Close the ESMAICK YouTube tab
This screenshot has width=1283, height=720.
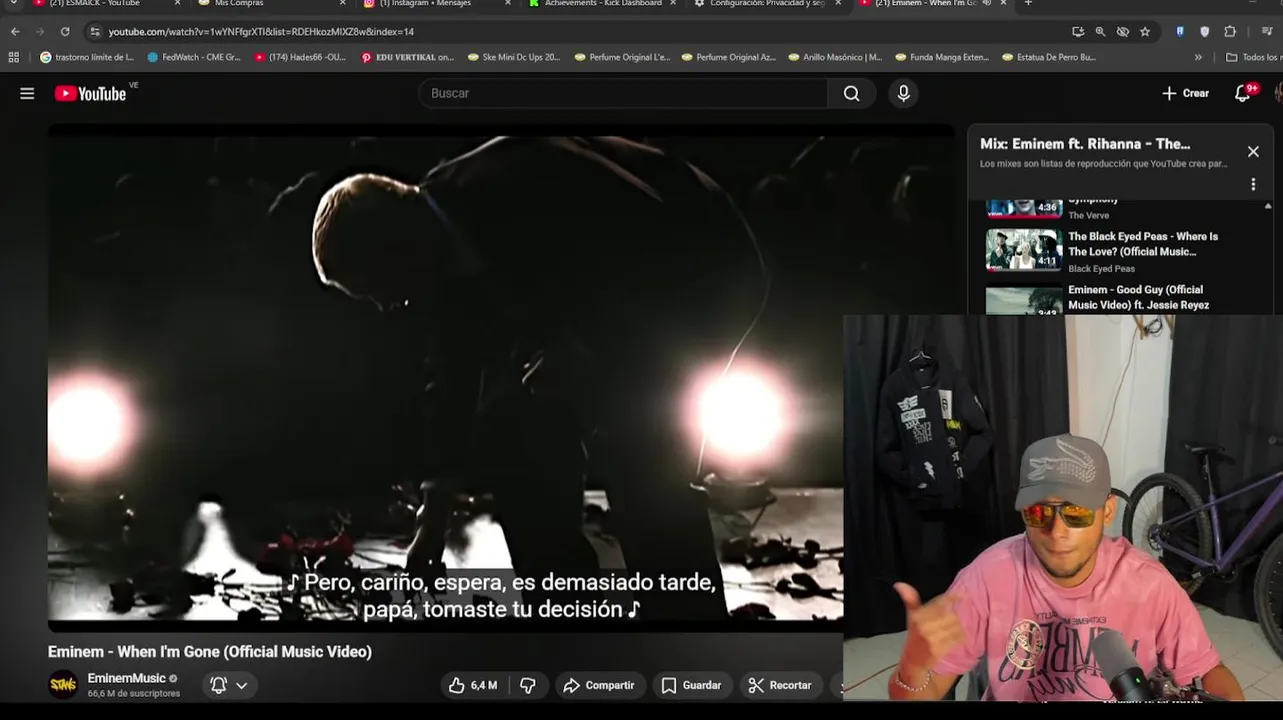[x=177, y=3]
